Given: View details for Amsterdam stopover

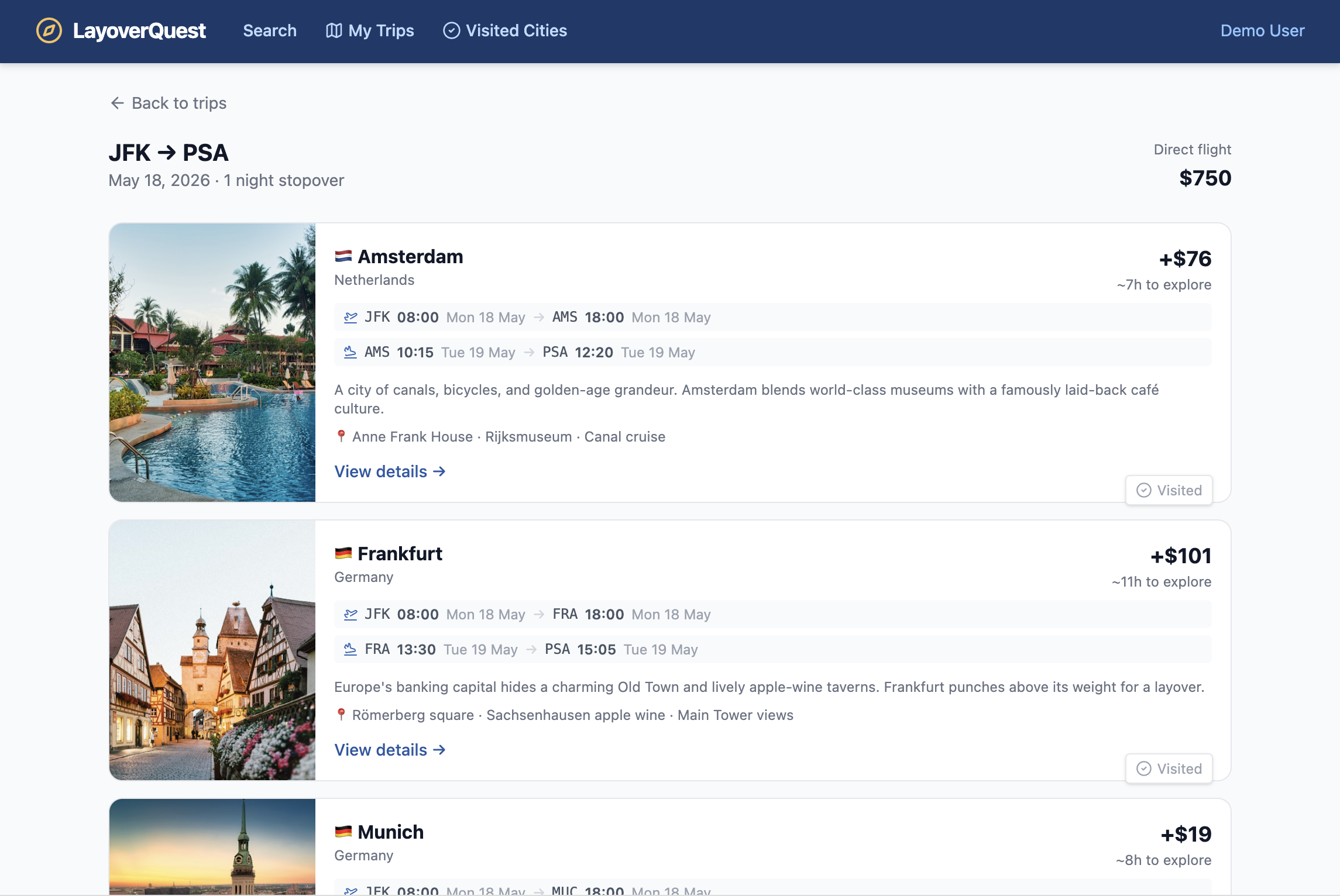Looking at the screenshot, I should click(x=390, y=471).
